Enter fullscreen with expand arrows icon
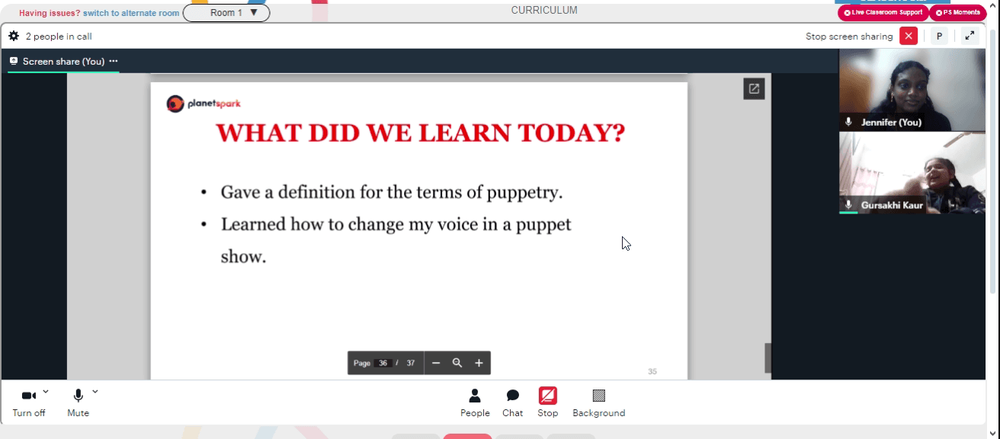This screenshot has height=439, width=1000. click(x=969, y=36)
